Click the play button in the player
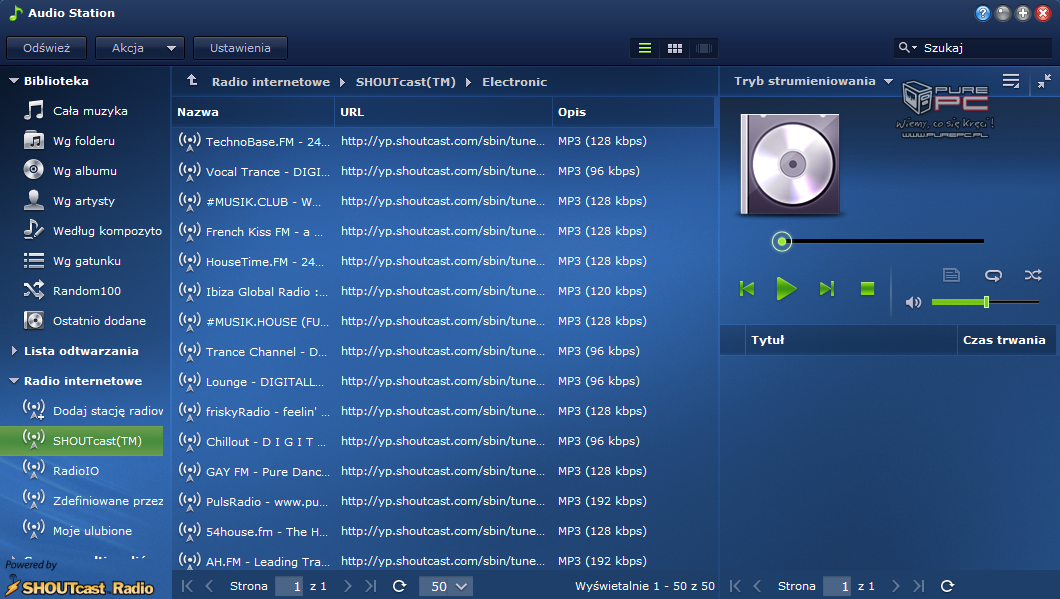 (x=786, y=289)
